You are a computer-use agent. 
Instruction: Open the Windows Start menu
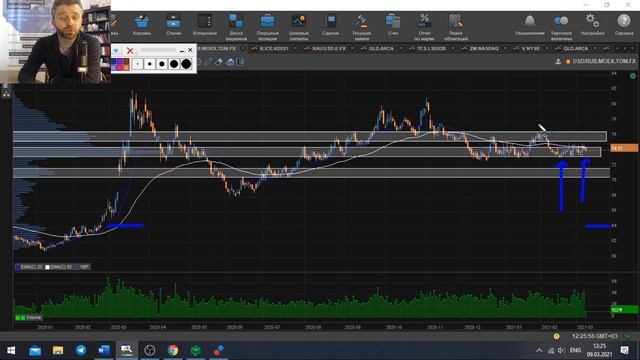tap(11, 350)
